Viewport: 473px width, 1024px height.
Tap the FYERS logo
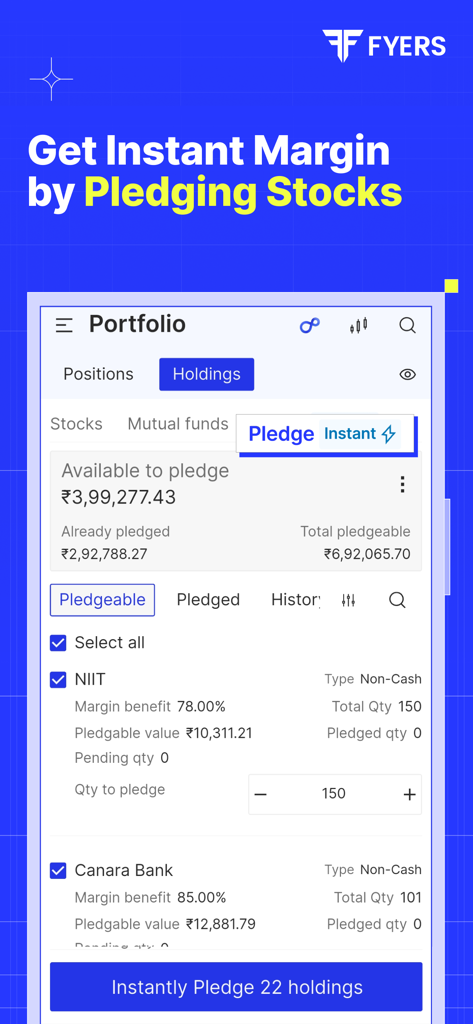[x=384, y=46]
